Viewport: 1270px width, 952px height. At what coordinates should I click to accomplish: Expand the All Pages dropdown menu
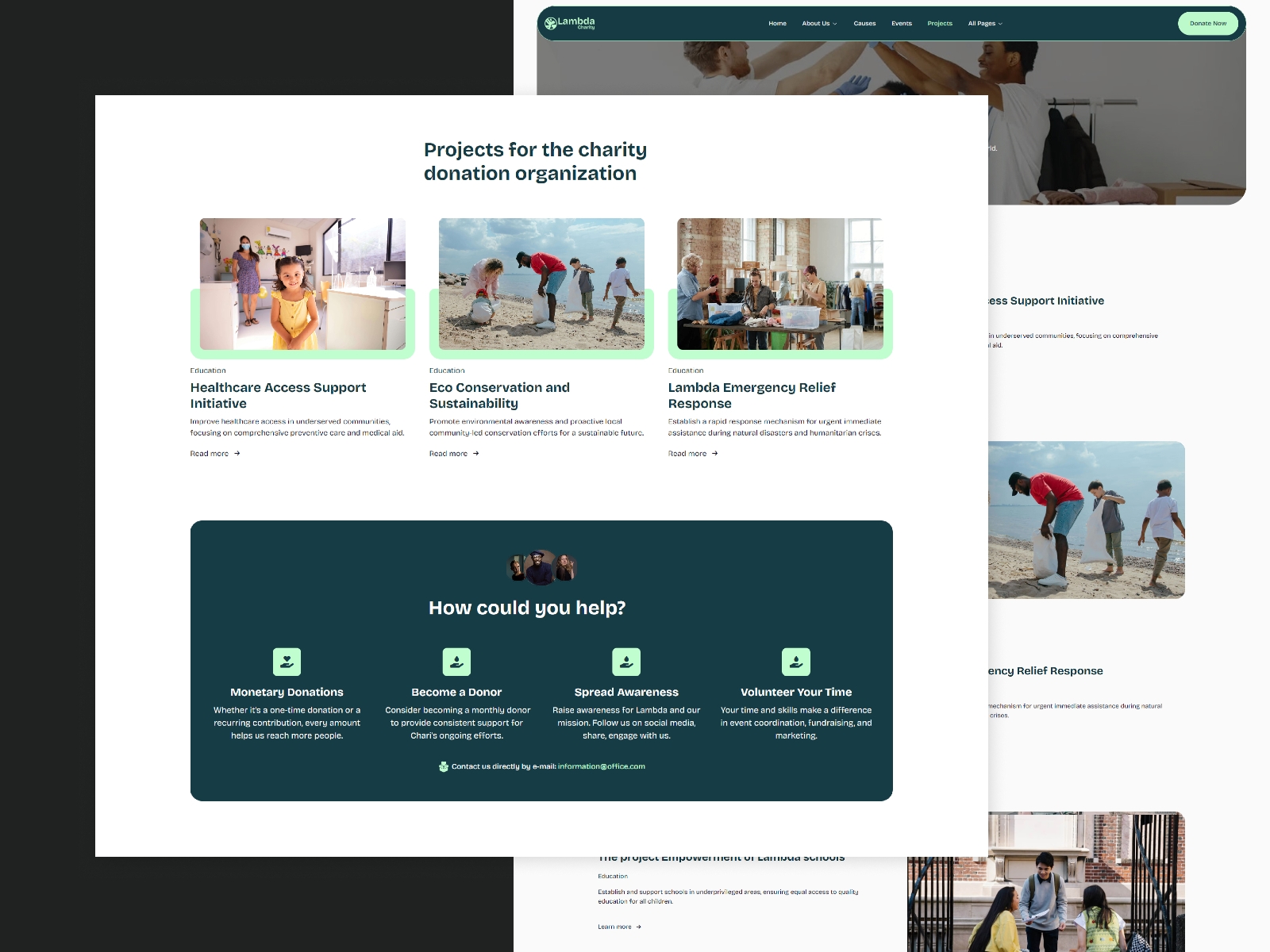[985, 24]
